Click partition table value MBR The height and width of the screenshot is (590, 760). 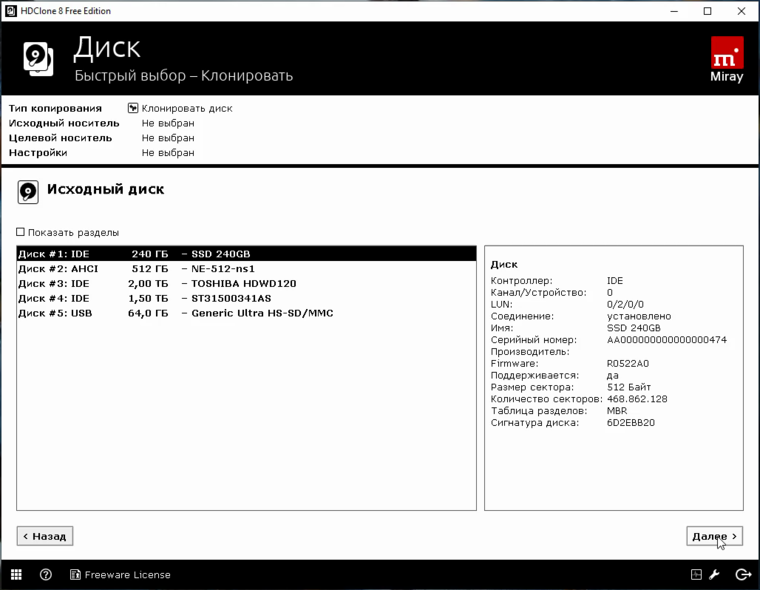617,411
